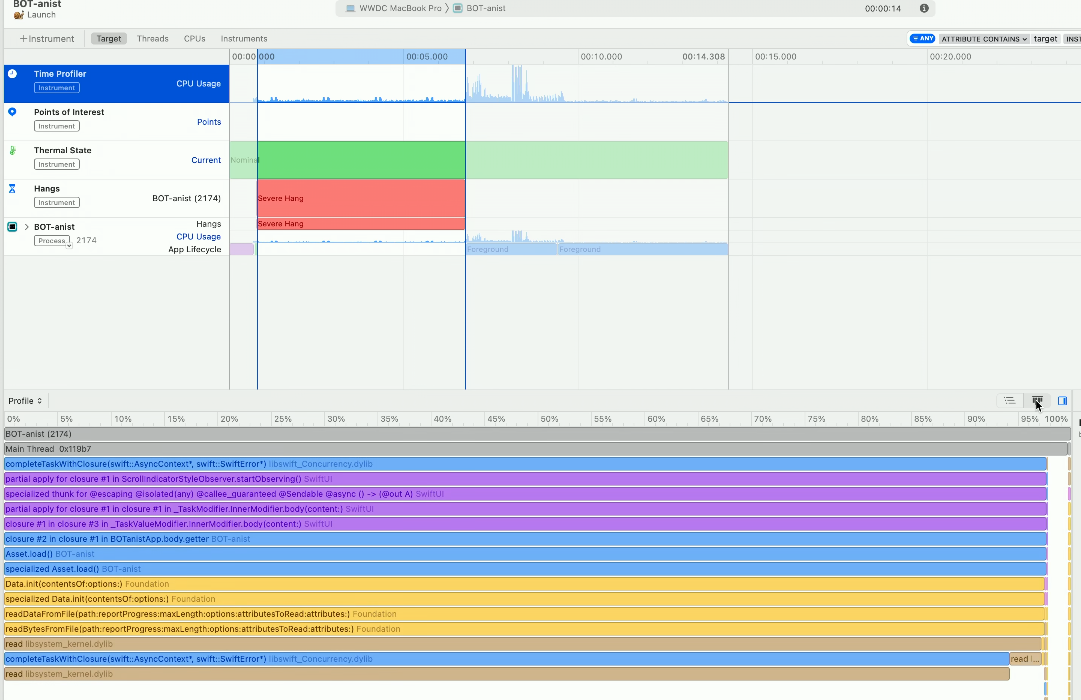Screen dimensions: 1081x700
Task: Click the Points track label
Action: [209, 122]
